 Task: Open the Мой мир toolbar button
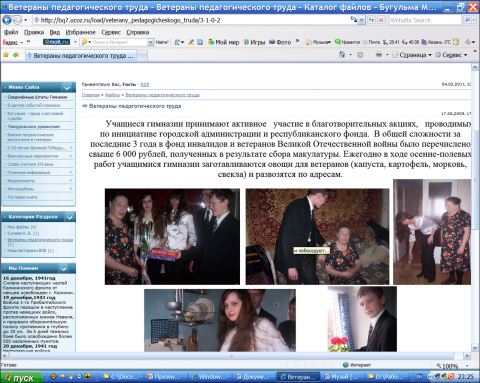point(223,42)
